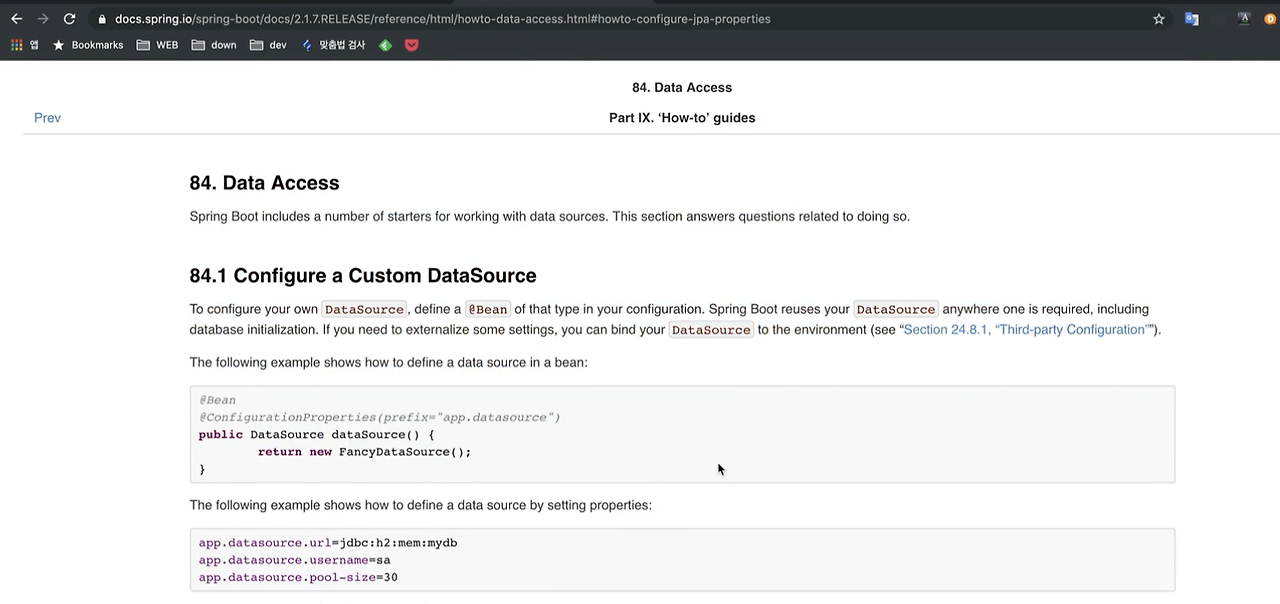The height and width of the screenshot is (604, 1280).
Task: Click the browser forward arrow
Action: pos(42,19)
